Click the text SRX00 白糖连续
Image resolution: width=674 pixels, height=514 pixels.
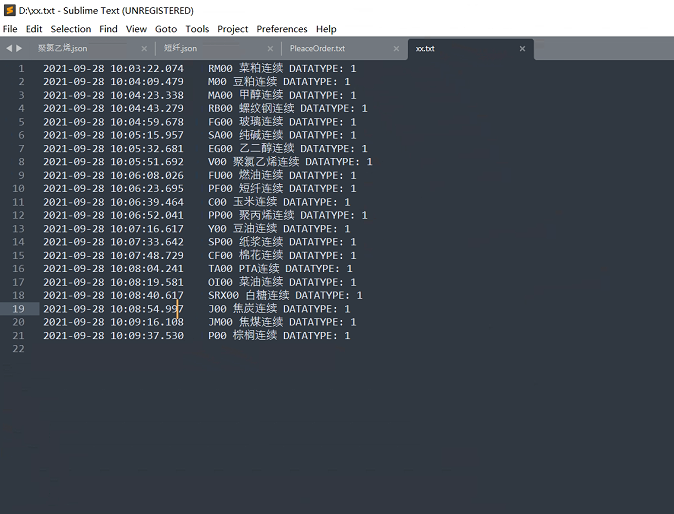[x=248, y=295]
